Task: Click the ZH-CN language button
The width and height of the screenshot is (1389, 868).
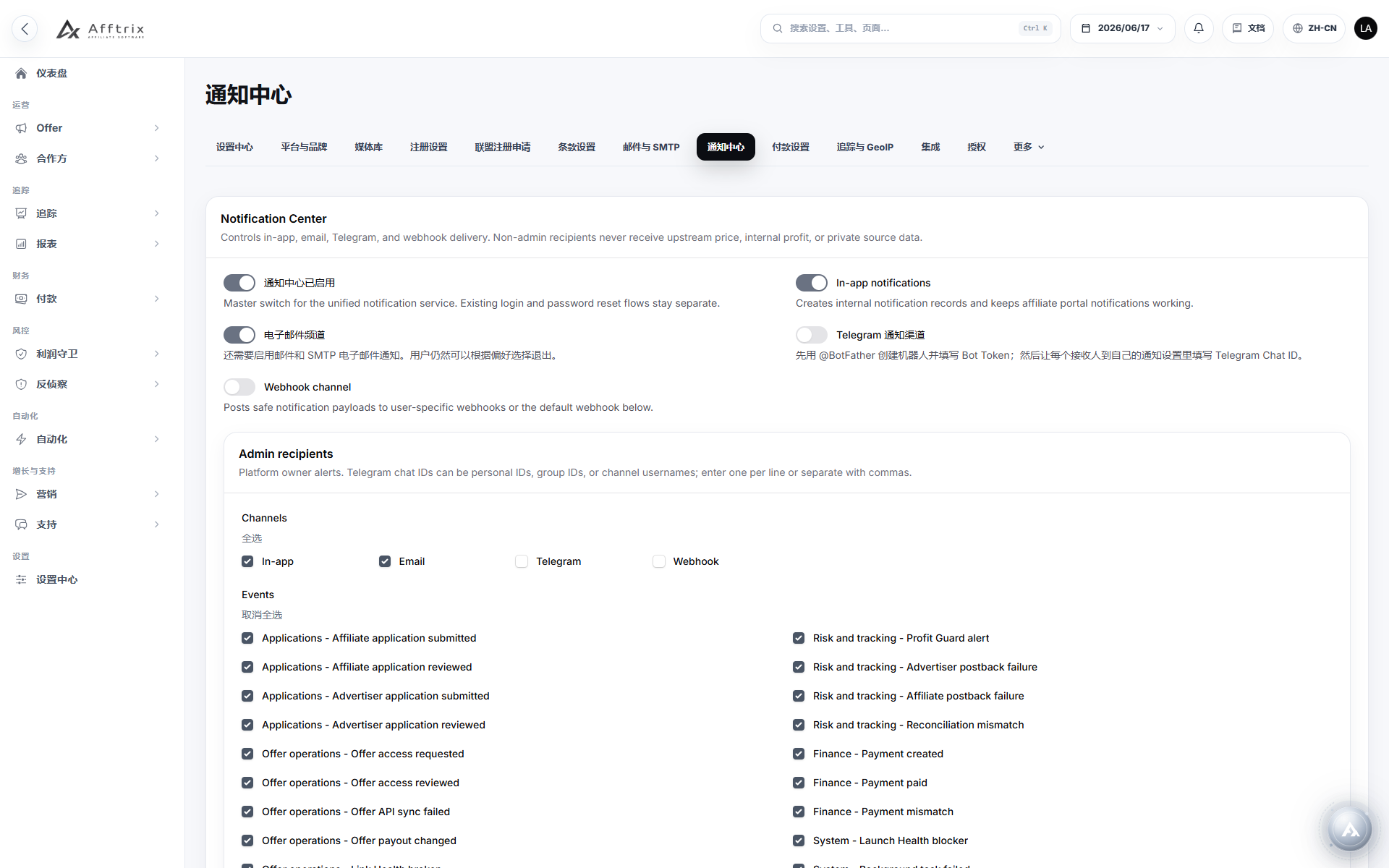Action: [1314, 28]
